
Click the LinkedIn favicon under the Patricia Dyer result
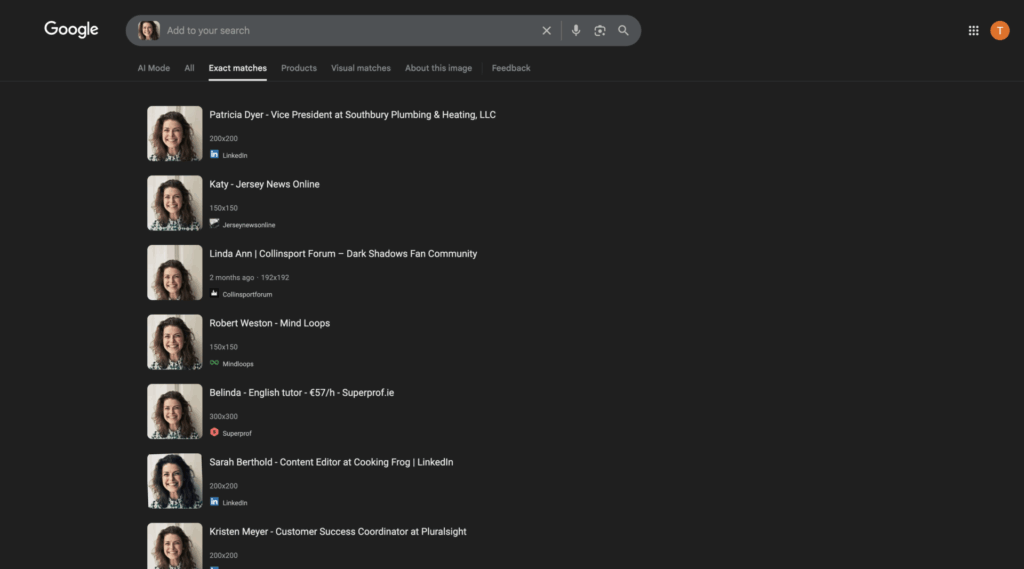(x=214, y=155)
